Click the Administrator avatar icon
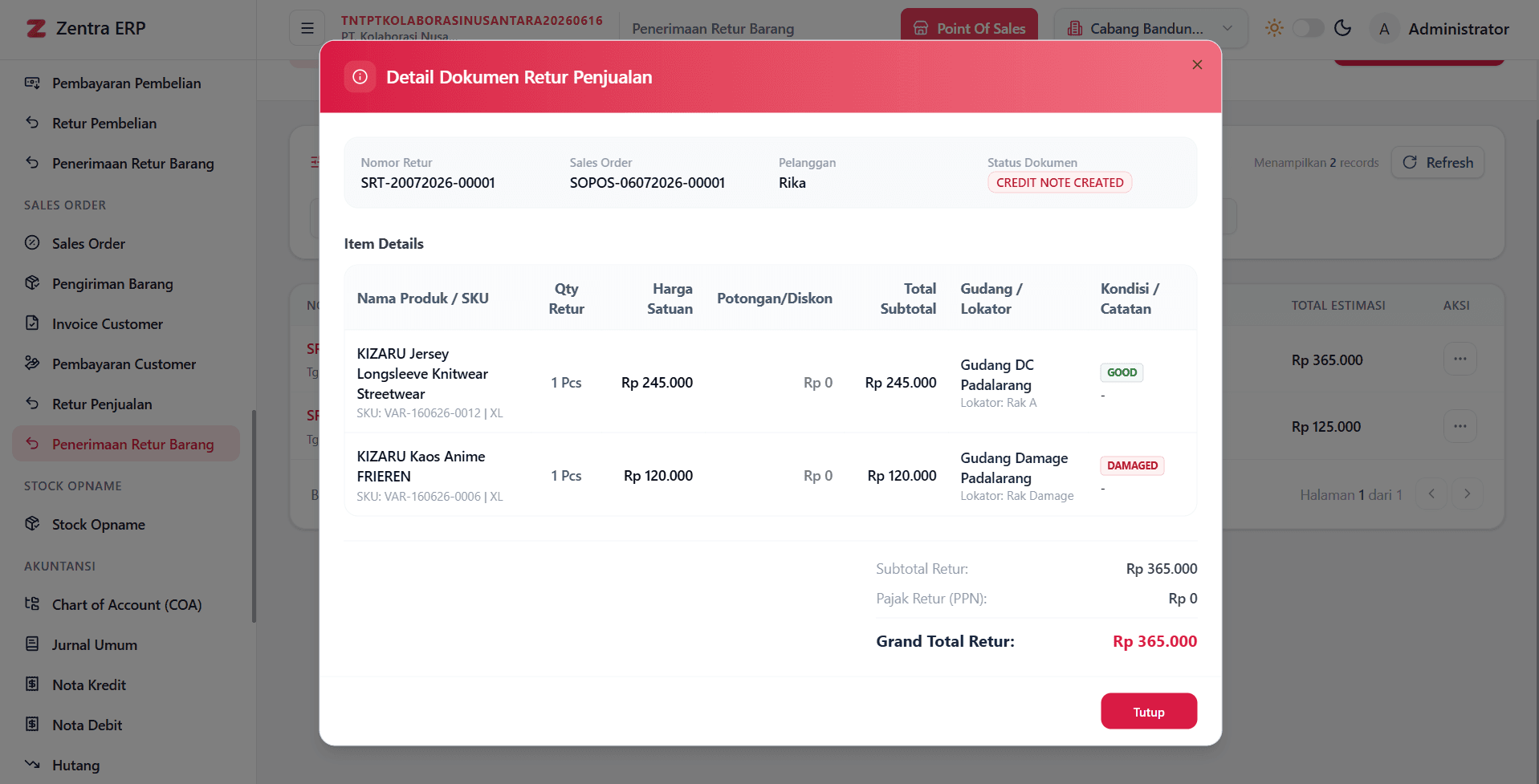This screenshot has width=1539, height=784. (x=1384, y=29)
